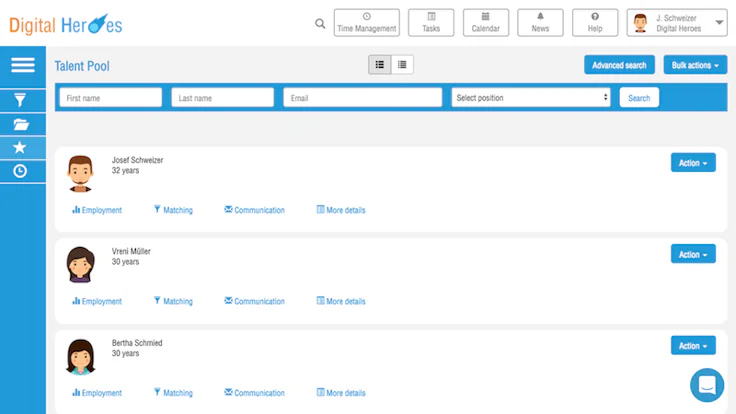Open the clock history sidebar icon
This screenshot has height=414, width=736.
20,171
